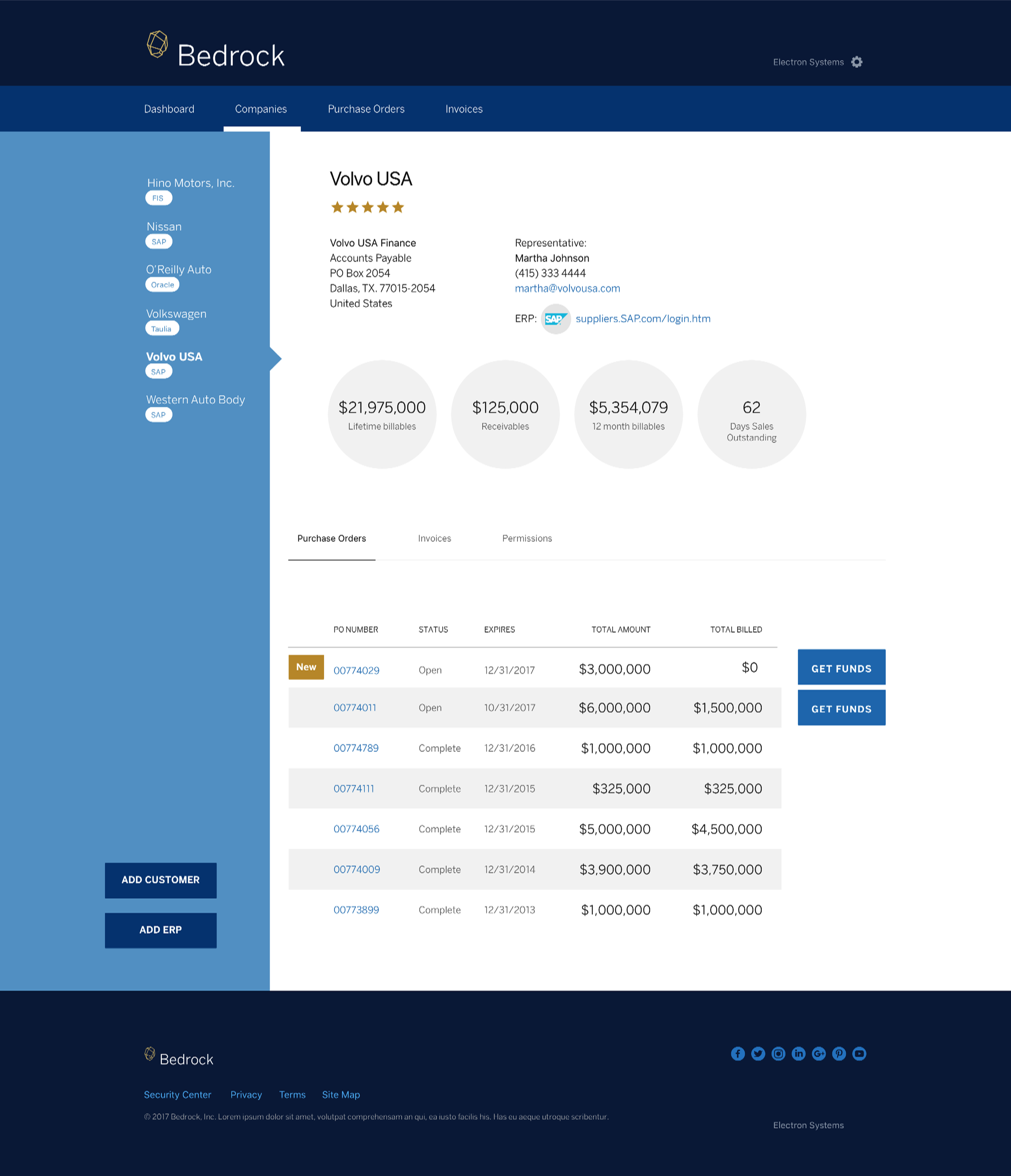Screen dimensions: 1011x1176
Task: Open settings gear next to Electron Systems
Action: tap(857, 62)
